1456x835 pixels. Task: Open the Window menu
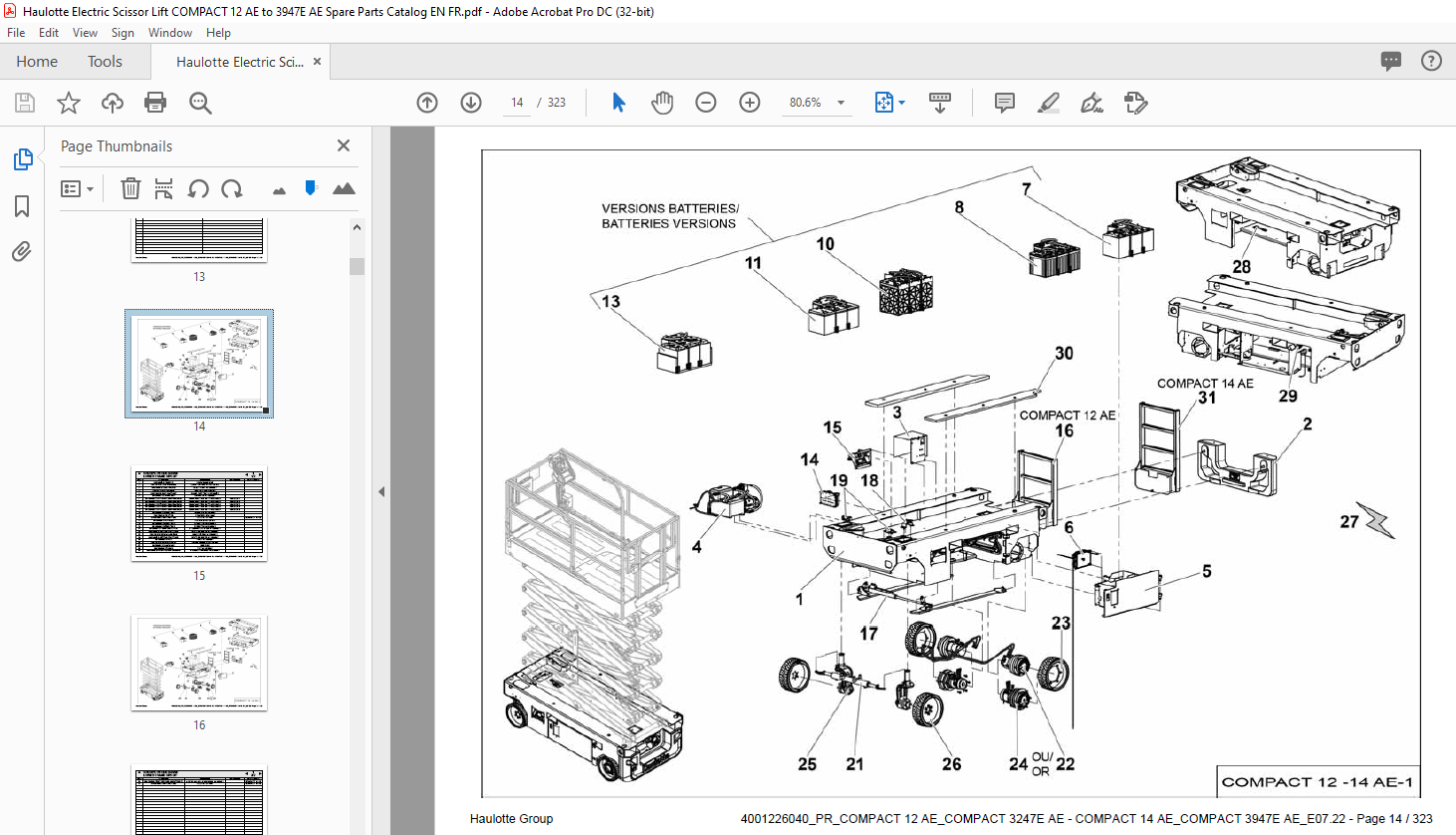tap(170, 33)
